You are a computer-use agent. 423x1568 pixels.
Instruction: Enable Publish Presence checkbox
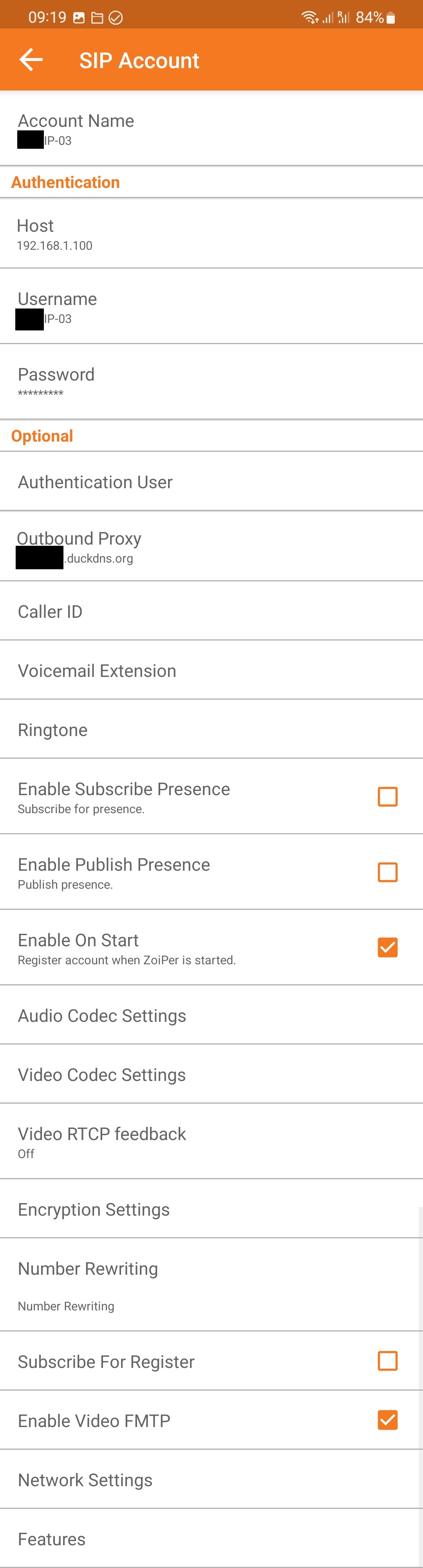[x=388, y=872]
